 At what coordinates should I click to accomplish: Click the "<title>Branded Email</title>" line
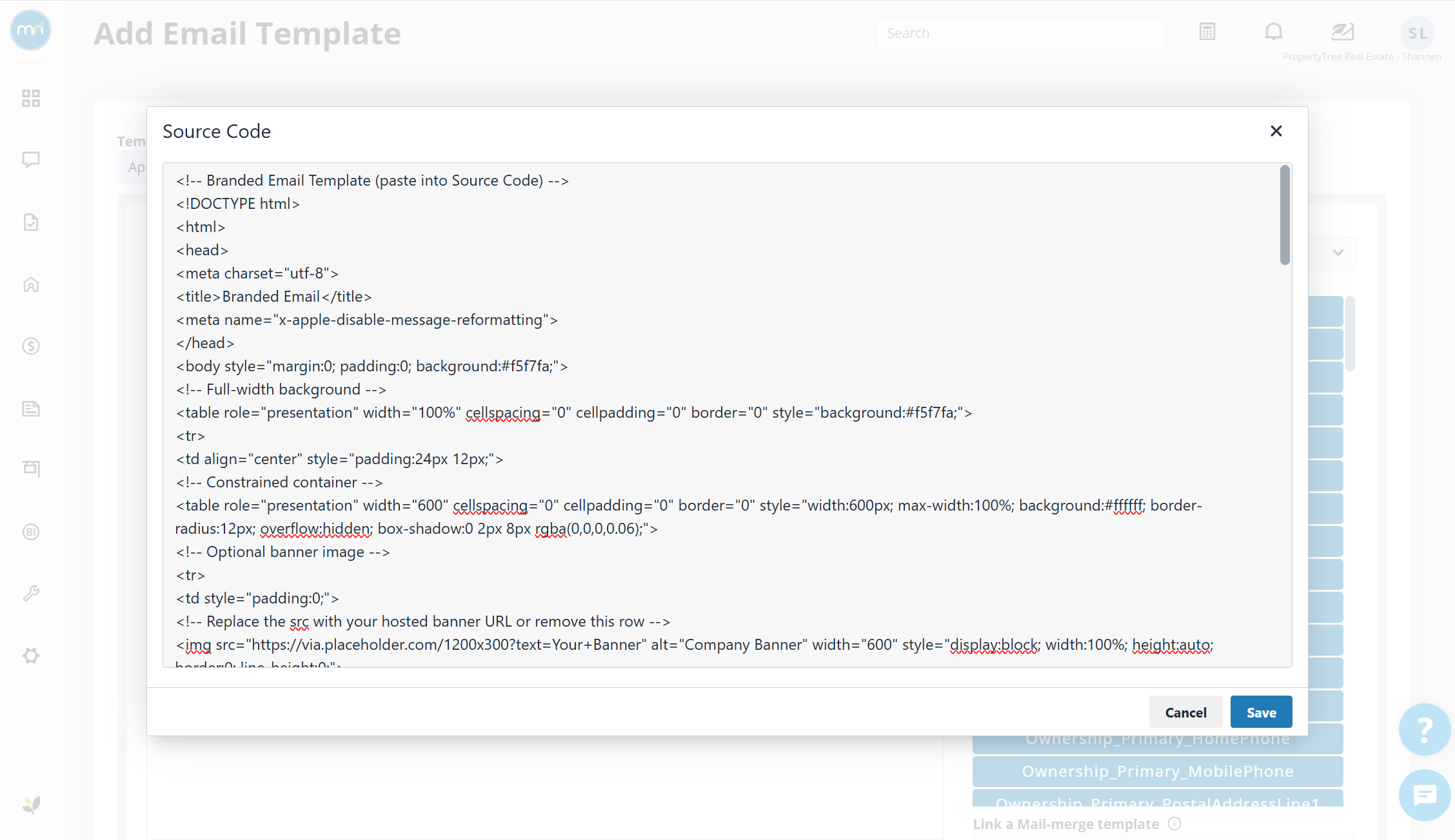274,297
